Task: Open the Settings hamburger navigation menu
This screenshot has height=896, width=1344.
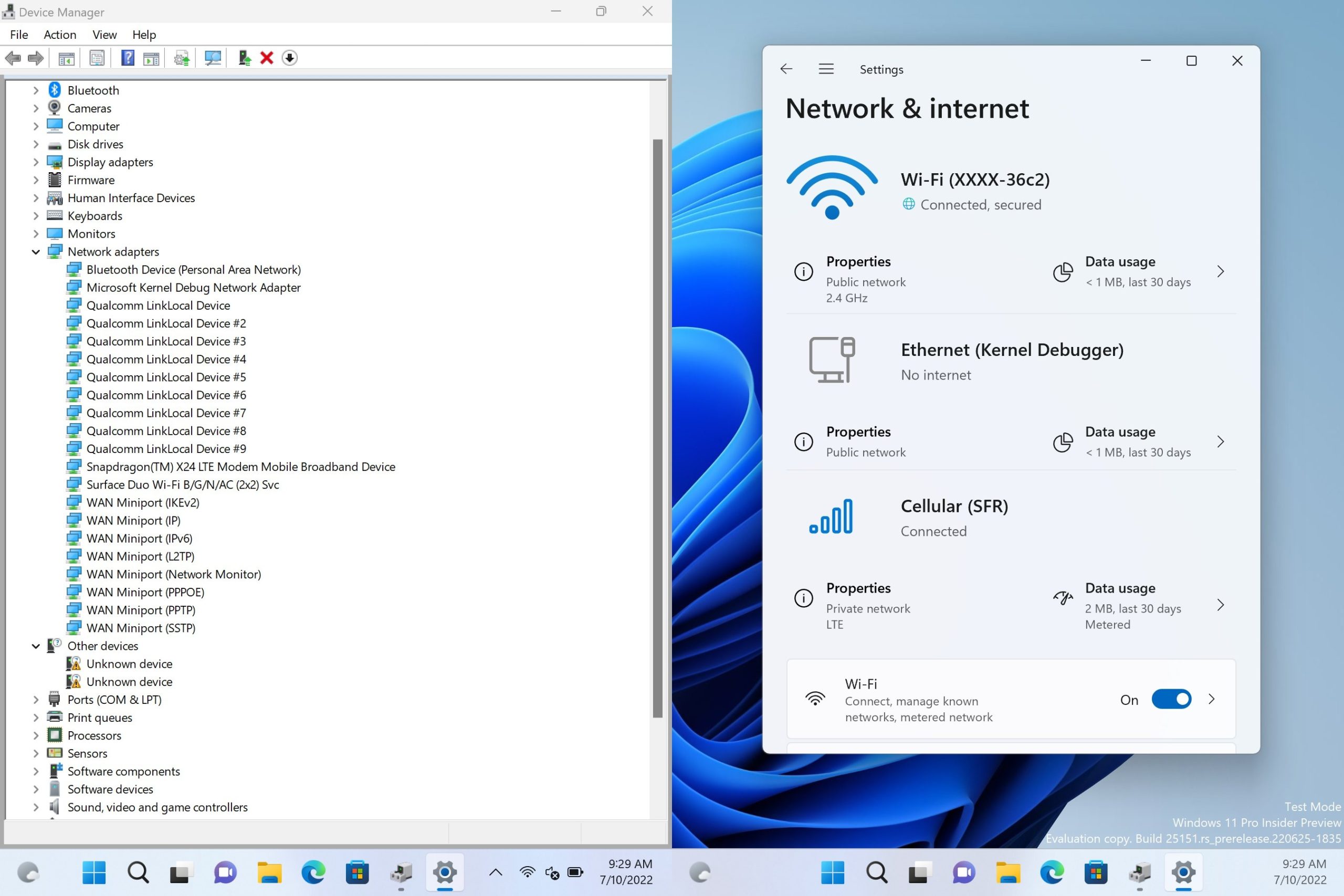Action: pyautogui.click(x=826, y=69)
